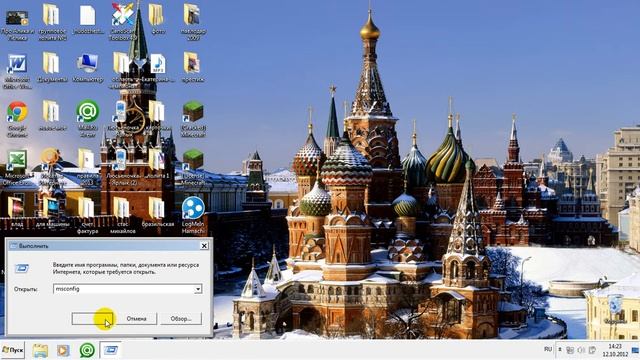Select the престиж folder icon
The image size is (640, 360).
(x=191, y=63)
